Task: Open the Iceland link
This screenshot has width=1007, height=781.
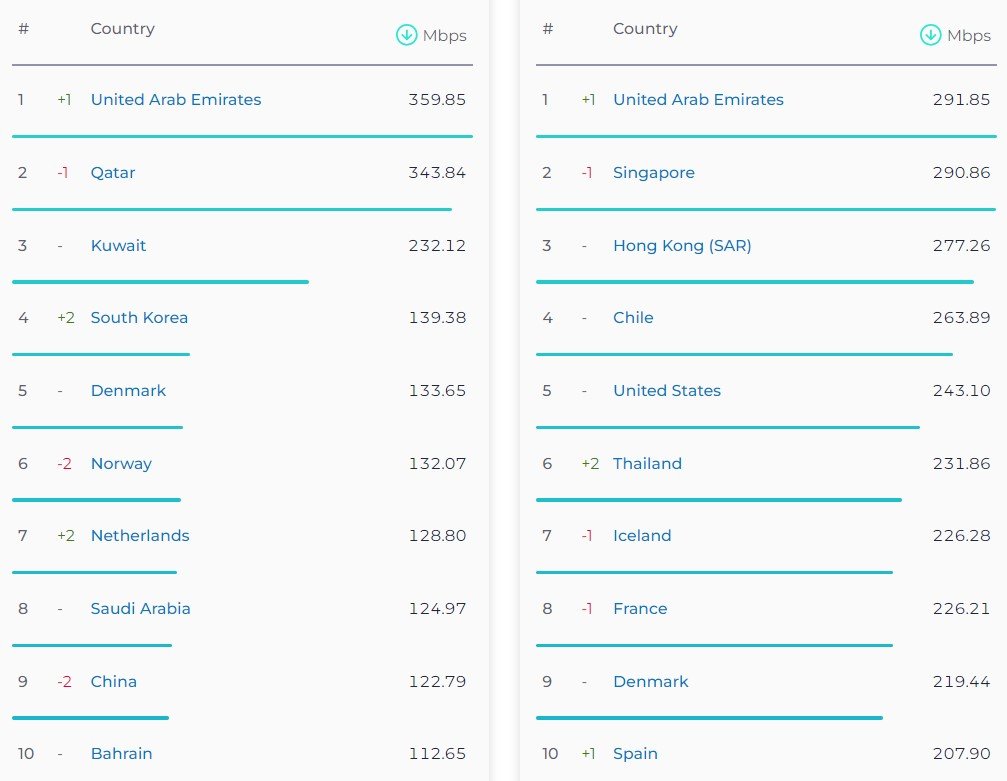Action: point(642,536)
